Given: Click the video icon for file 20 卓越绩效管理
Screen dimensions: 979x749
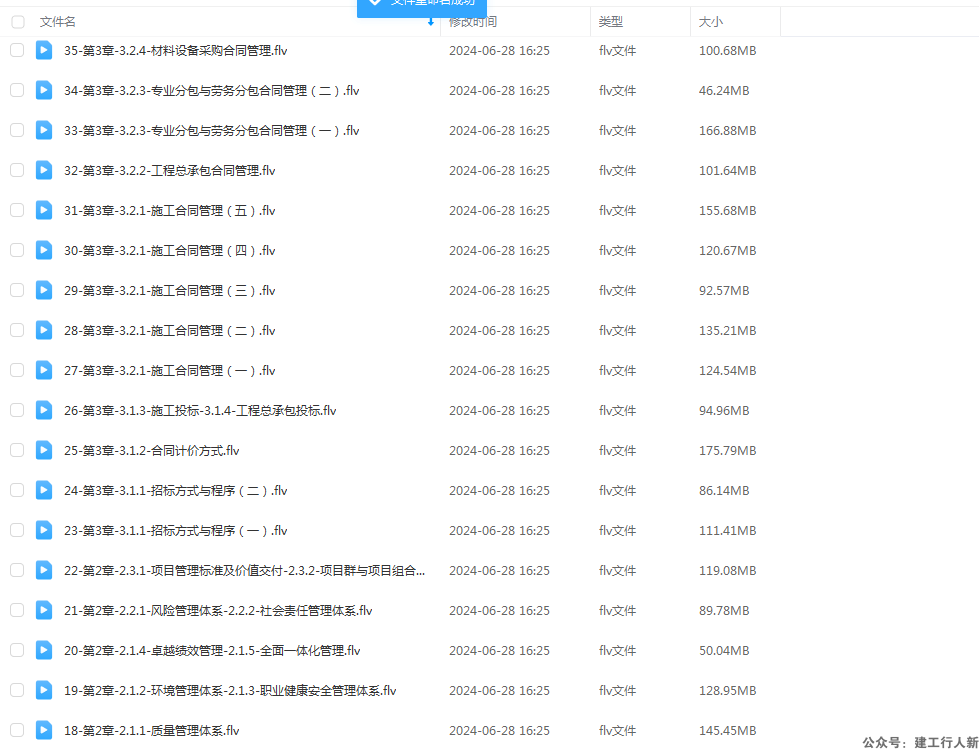Looking at the screenshot, I should point(44,650).
